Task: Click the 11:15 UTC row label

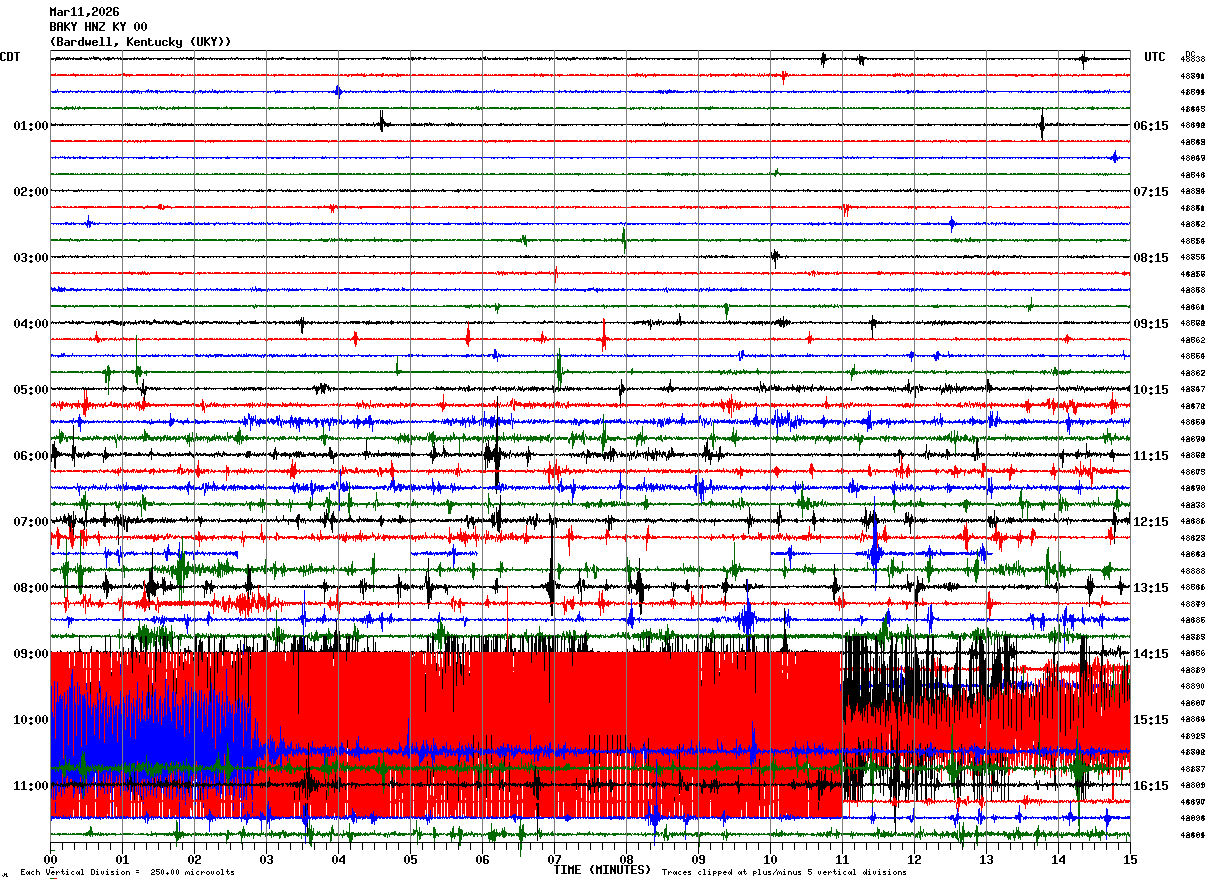Action: click(1150, 456)
